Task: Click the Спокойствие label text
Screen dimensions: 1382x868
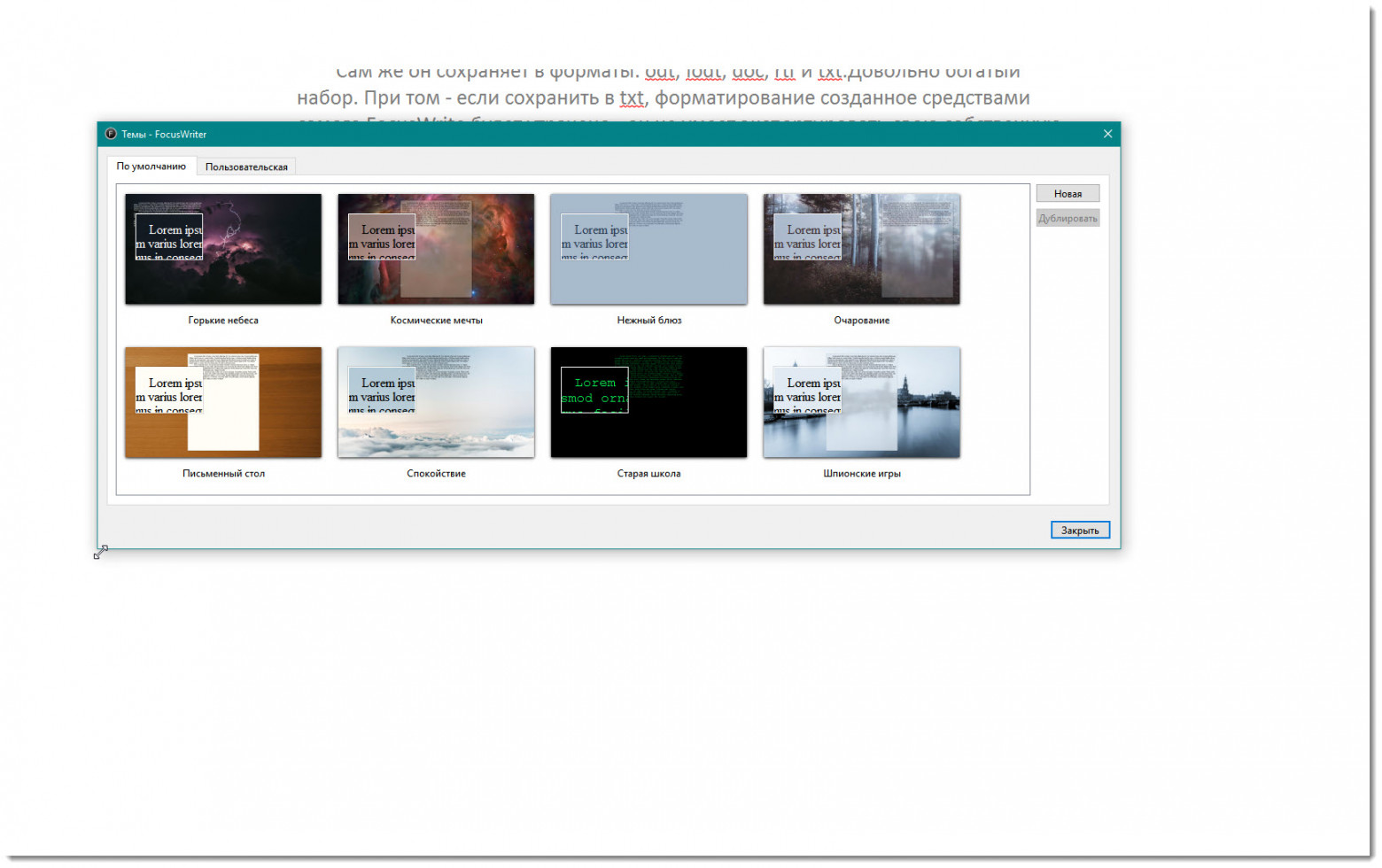Action: [x=436, y=473]
